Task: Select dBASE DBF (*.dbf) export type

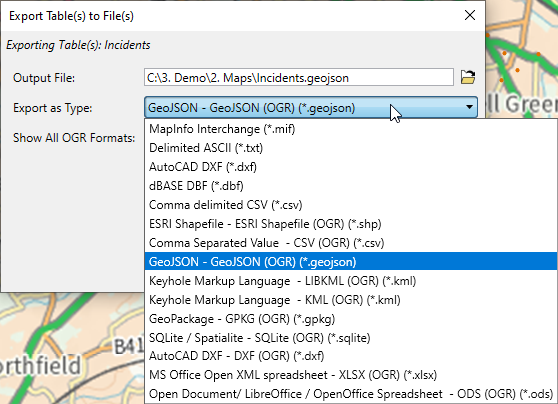Action: (351, 186)
